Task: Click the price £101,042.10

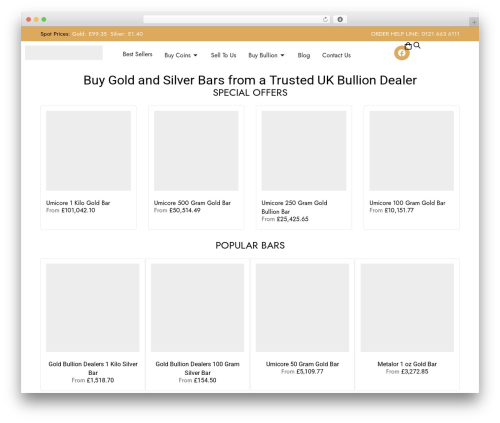Action: (x=78, y=210)
